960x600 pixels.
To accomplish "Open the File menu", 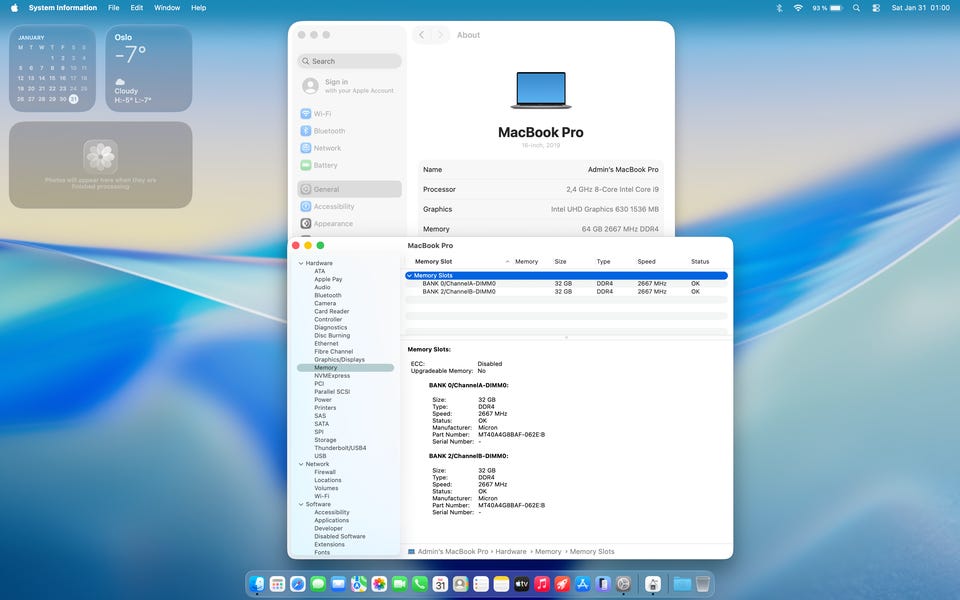I will [114, 8].
